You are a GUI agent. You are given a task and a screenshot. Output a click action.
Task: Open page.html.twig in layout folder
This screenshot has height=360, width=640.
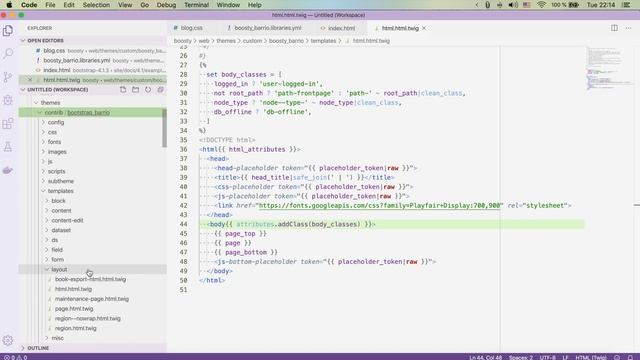click(x=74, y=309)
